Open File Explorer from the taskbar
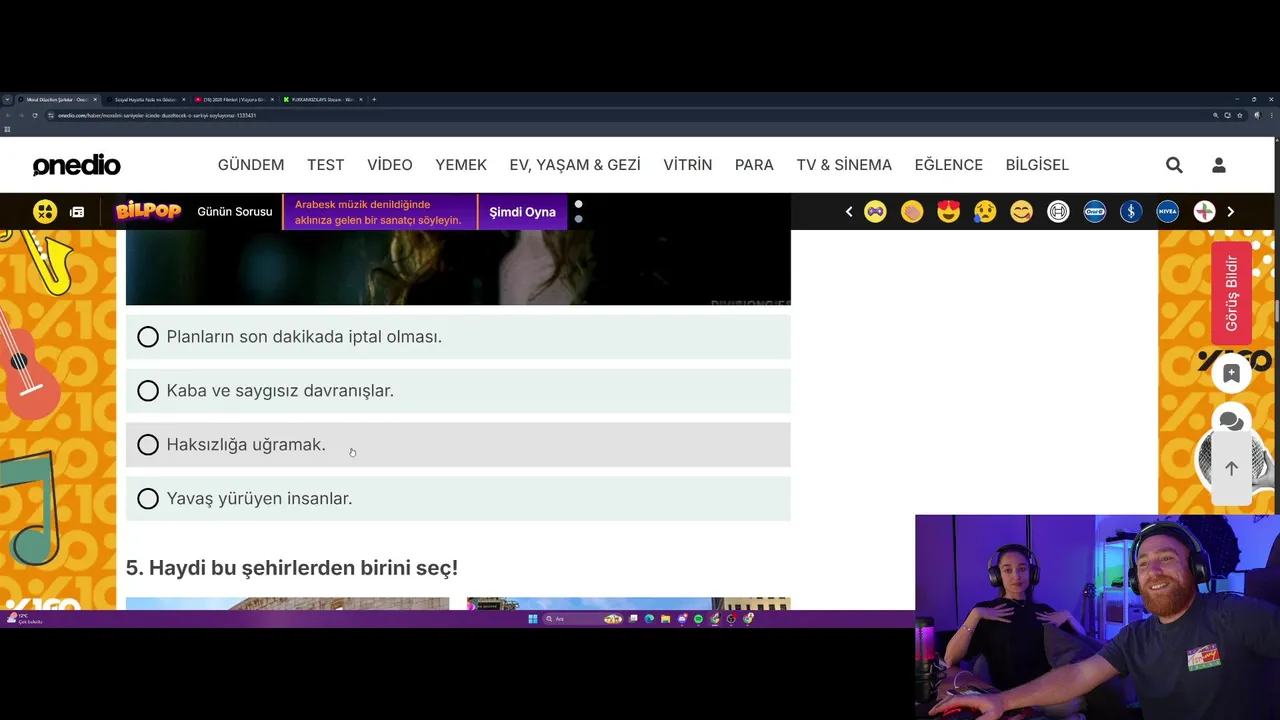Viewport: 1280px width, 720px height. point(665,619)
